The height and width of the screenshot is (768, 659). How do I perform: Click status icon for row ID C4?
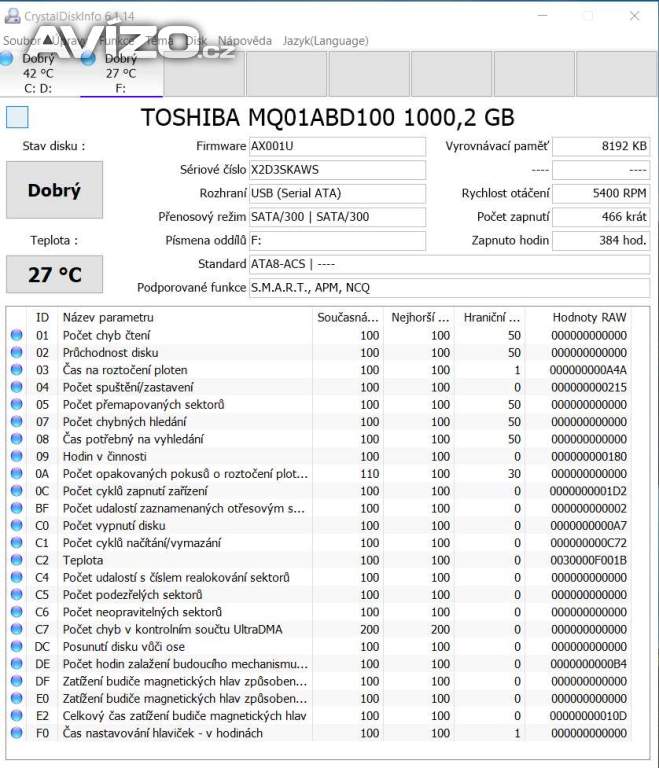[x=17, y=577]
